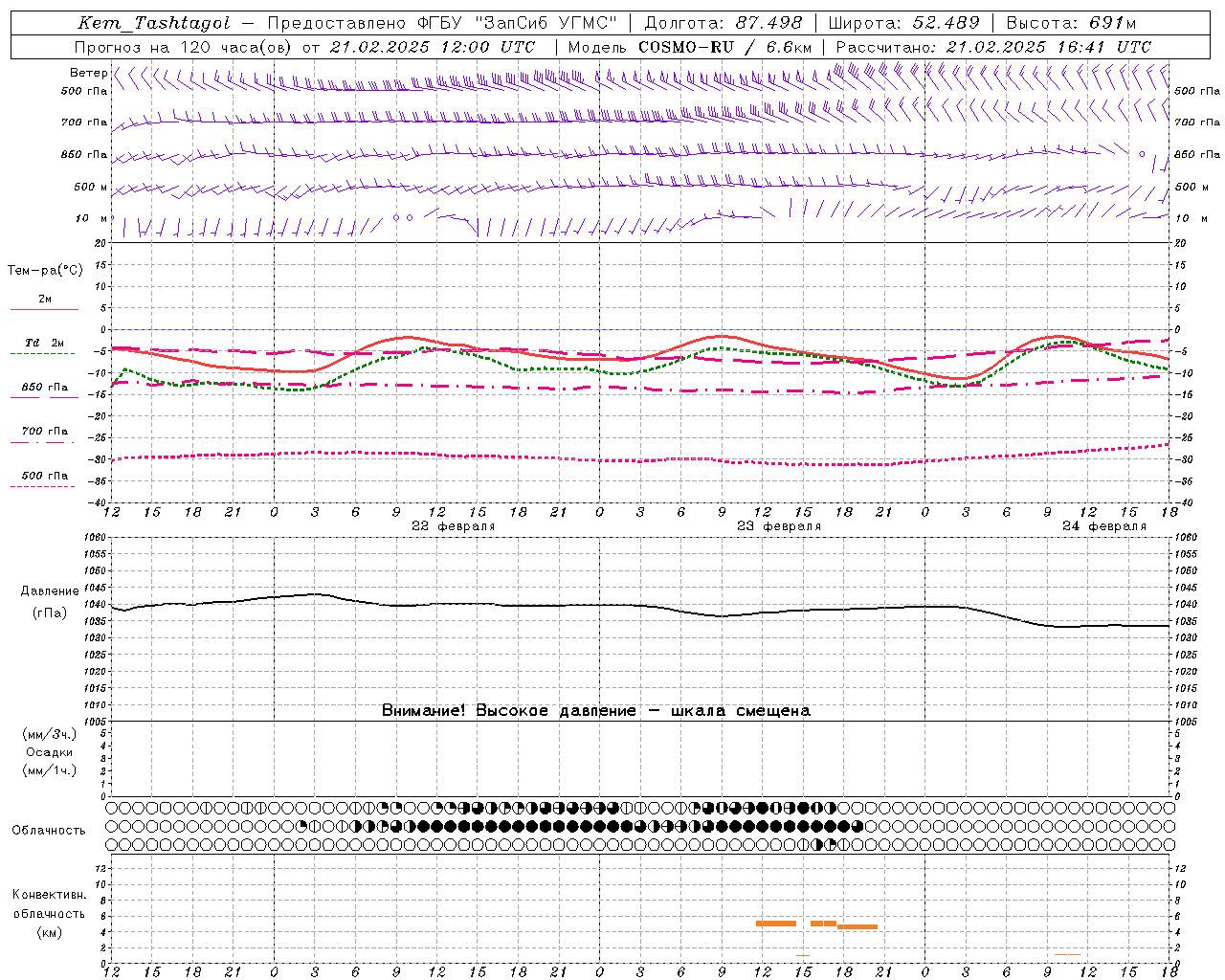The width and height of the screenshot is (1225, 980).
Task: Click the Давление pressure axis title
Action: (x=50, y=591)
